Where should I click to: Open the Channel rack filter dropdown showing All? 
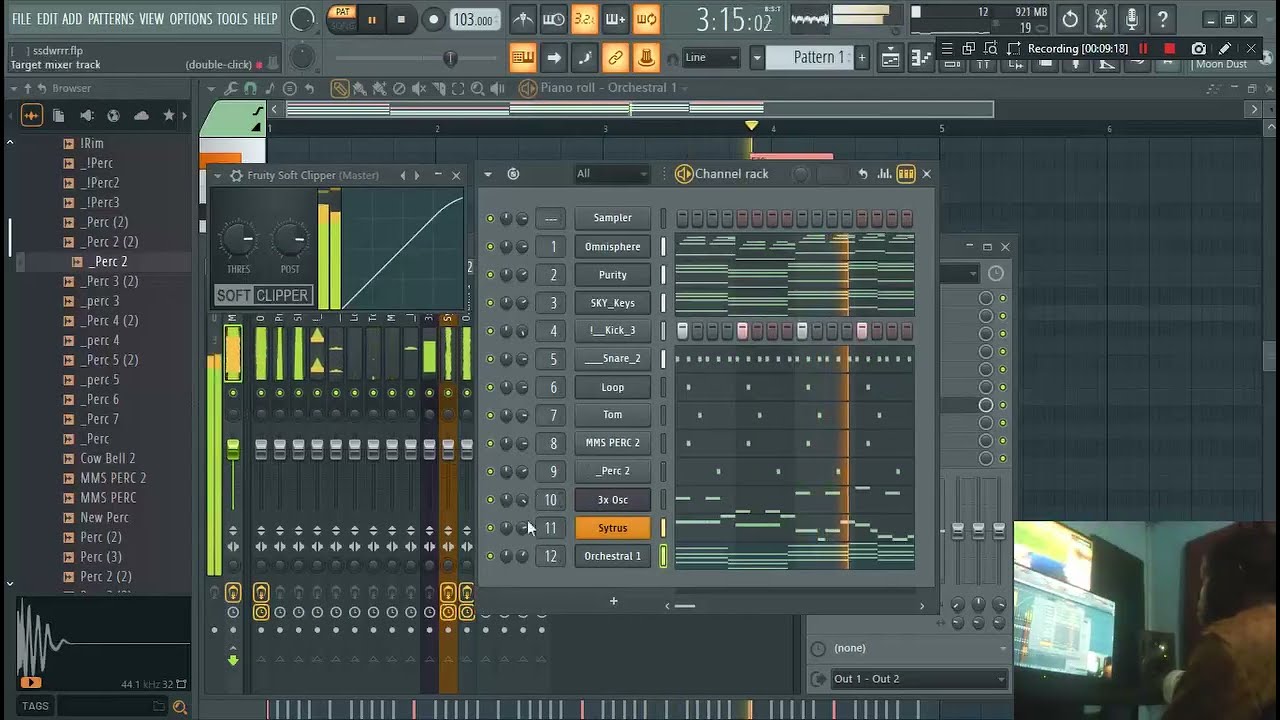click(x=612, y=174)
